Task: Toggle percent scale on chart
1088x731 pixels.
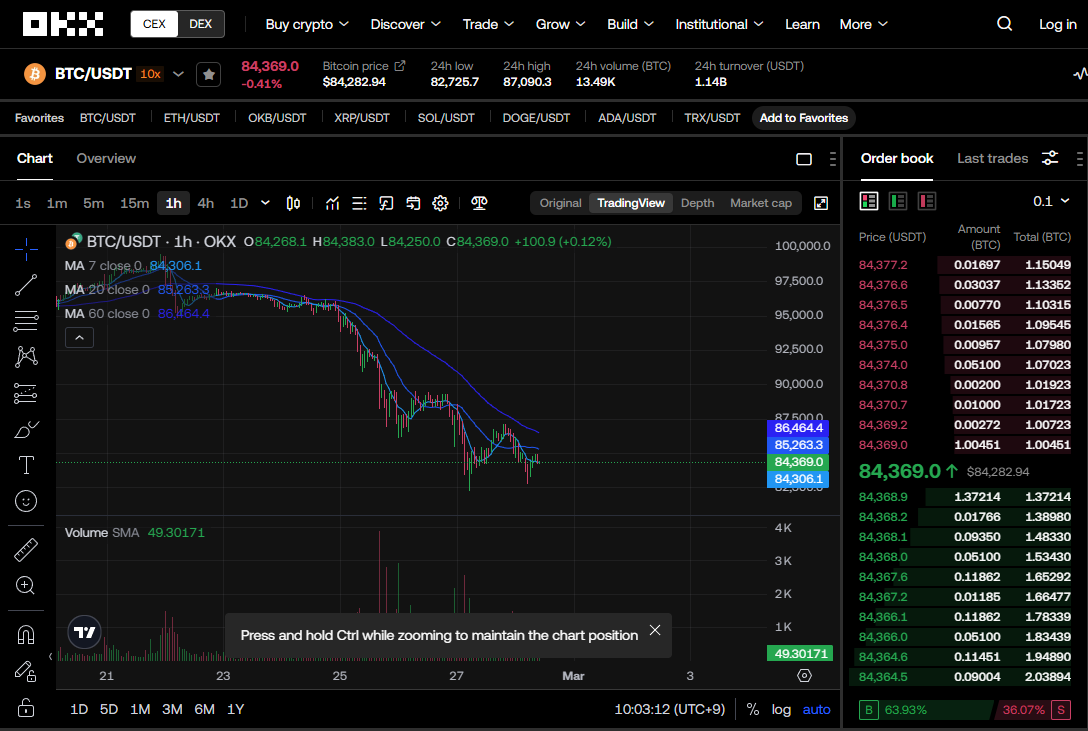Action: [752, 709]
